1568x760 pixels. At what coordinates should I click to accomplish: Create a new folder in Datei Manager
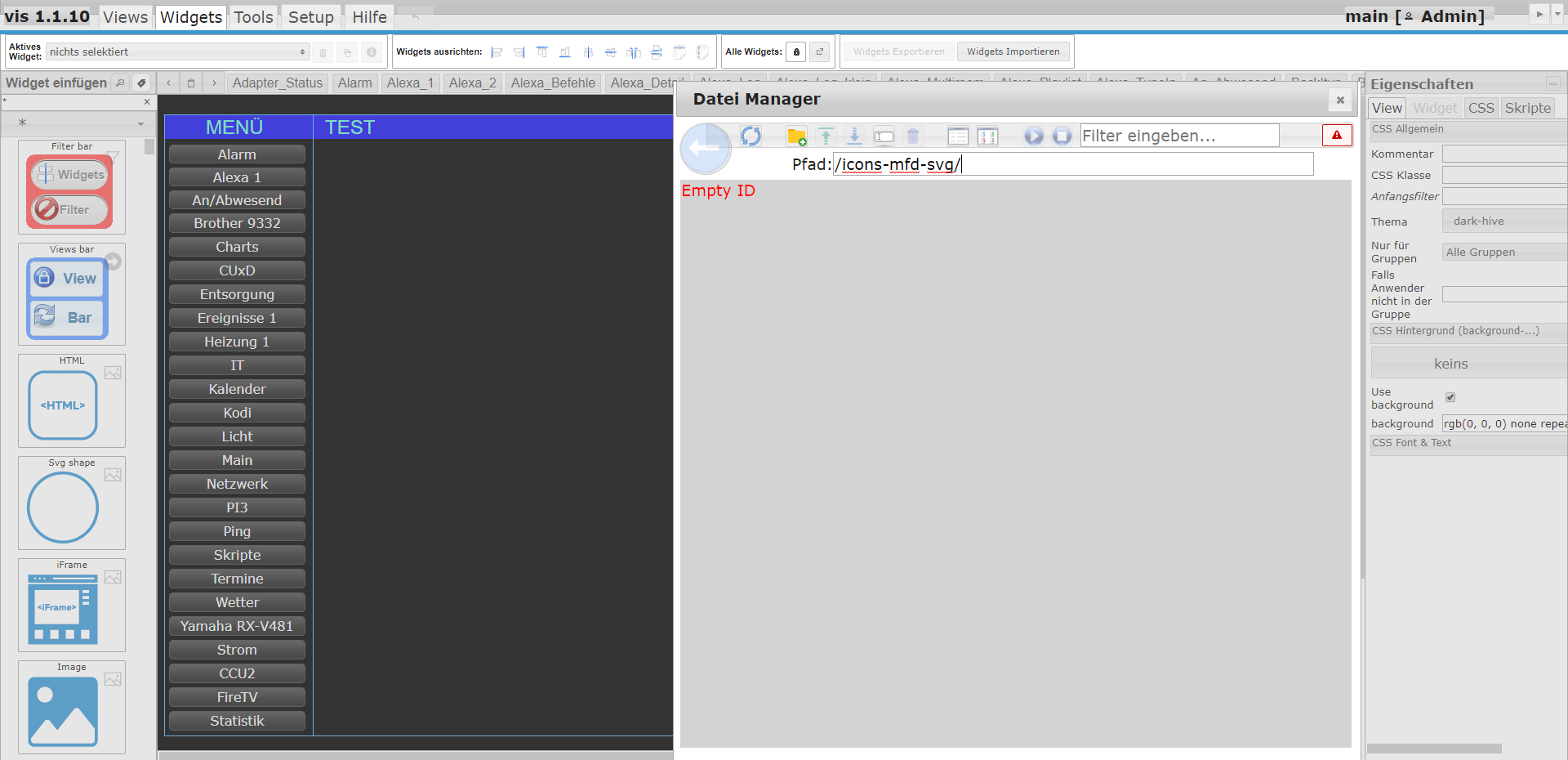796,136
